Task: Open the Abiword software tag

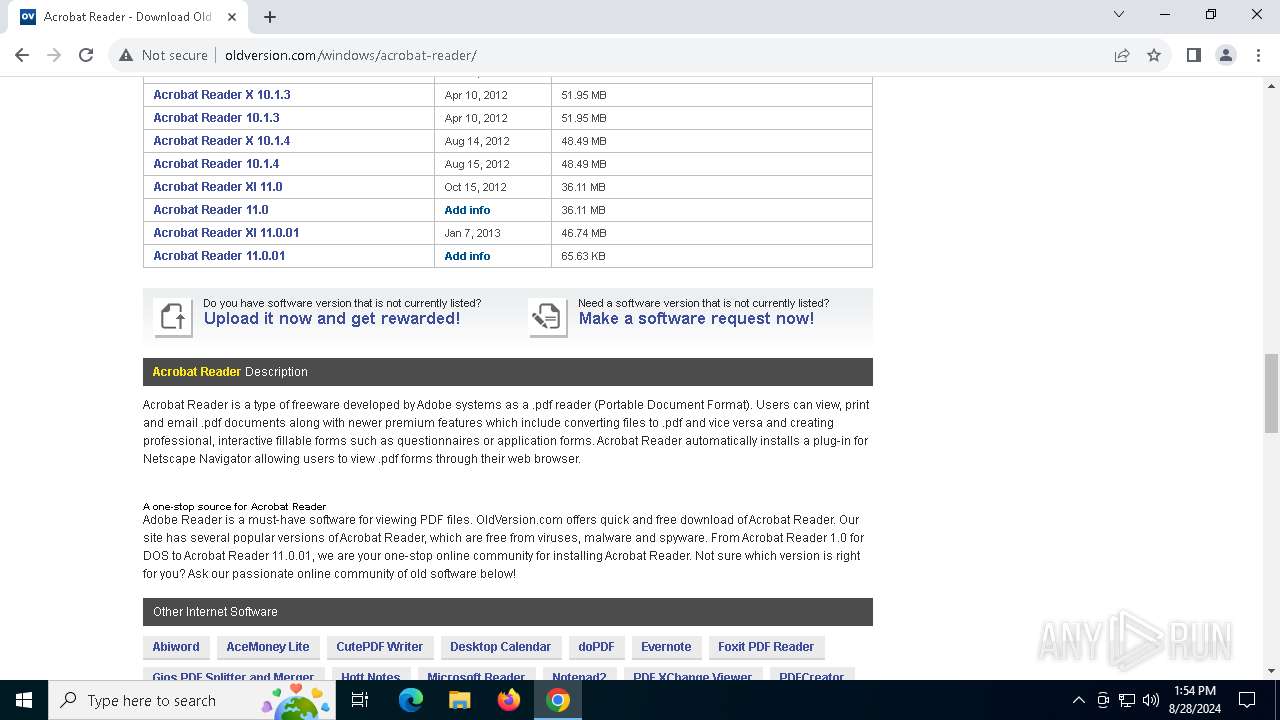Action: (x=176, y=647)
